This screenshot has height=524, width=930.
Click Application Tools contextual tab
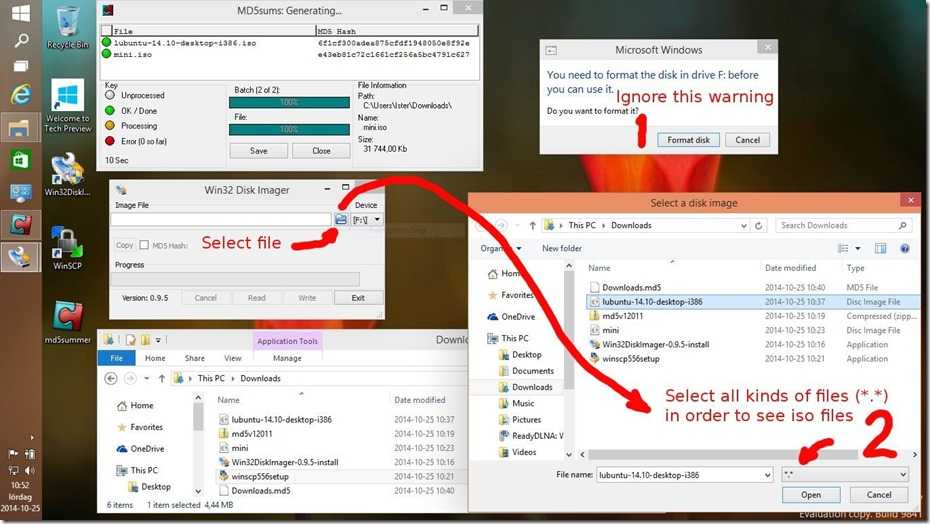click(x=288, y=341)
